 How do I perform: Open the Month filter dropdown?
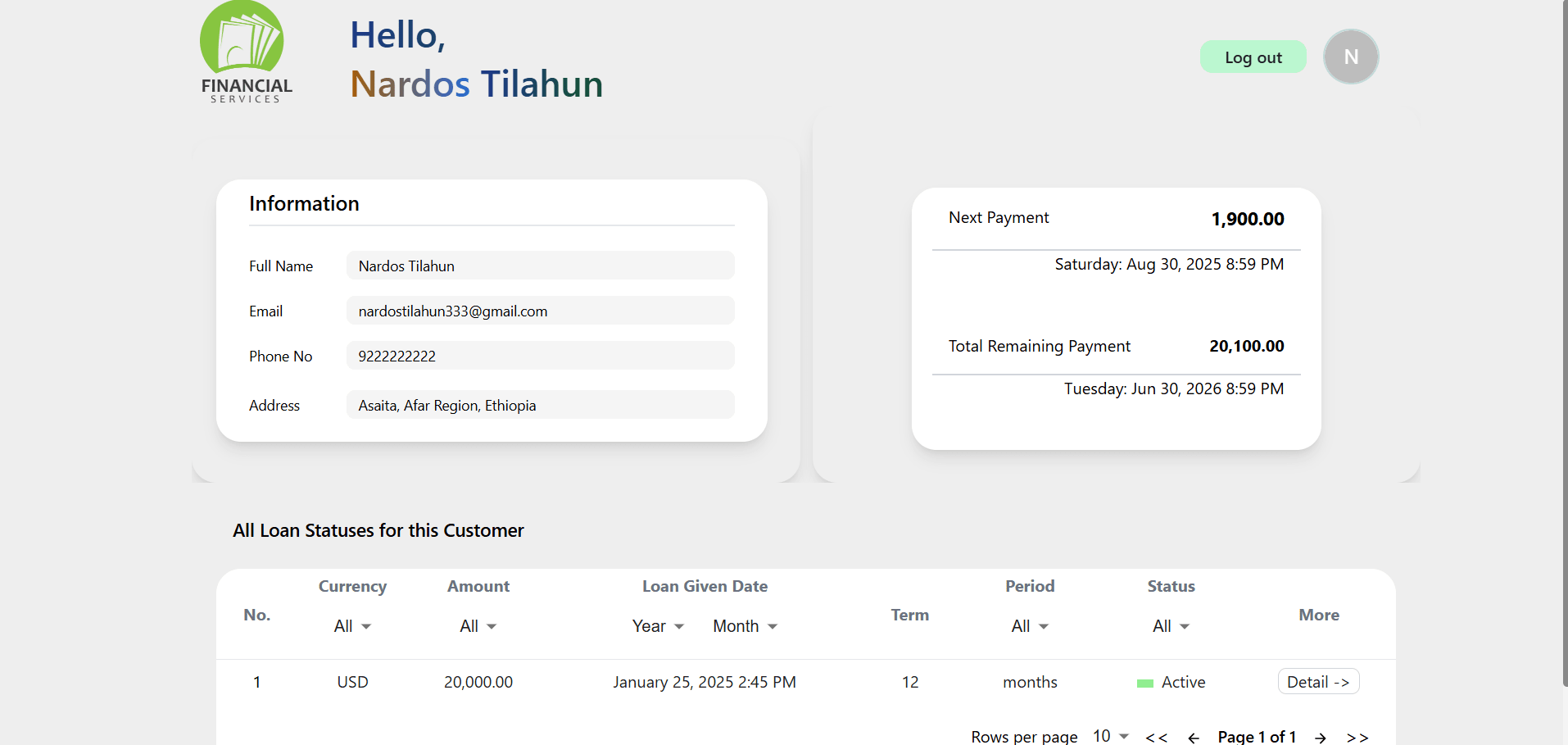(744, 625)
